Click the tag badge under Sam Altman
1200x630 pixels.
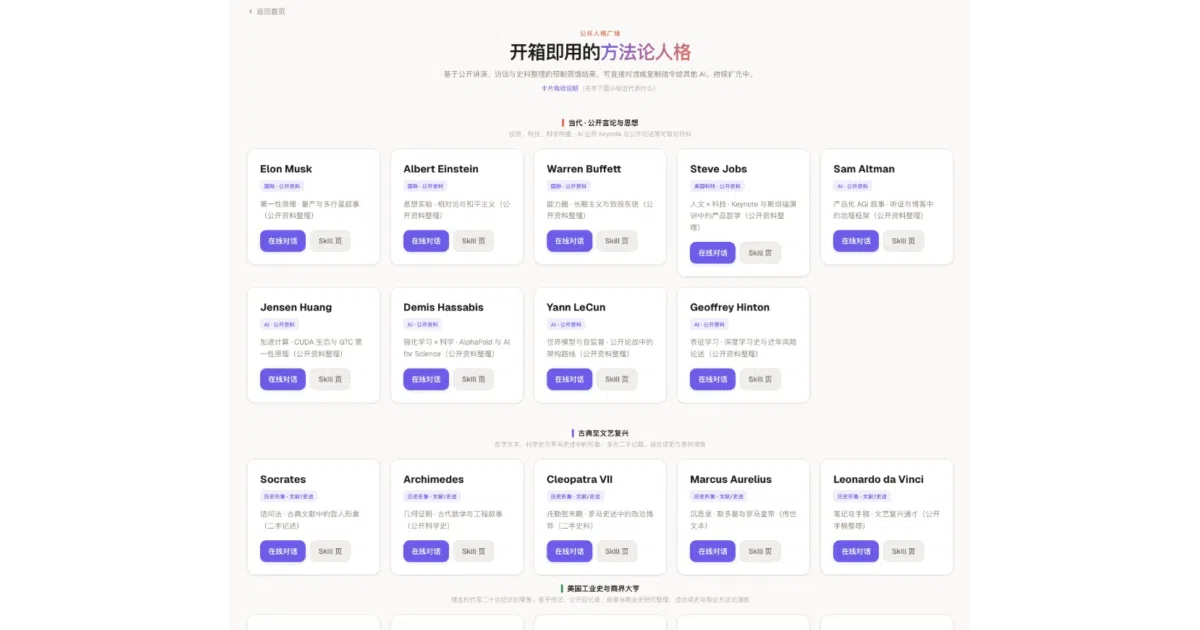[852, 186]
